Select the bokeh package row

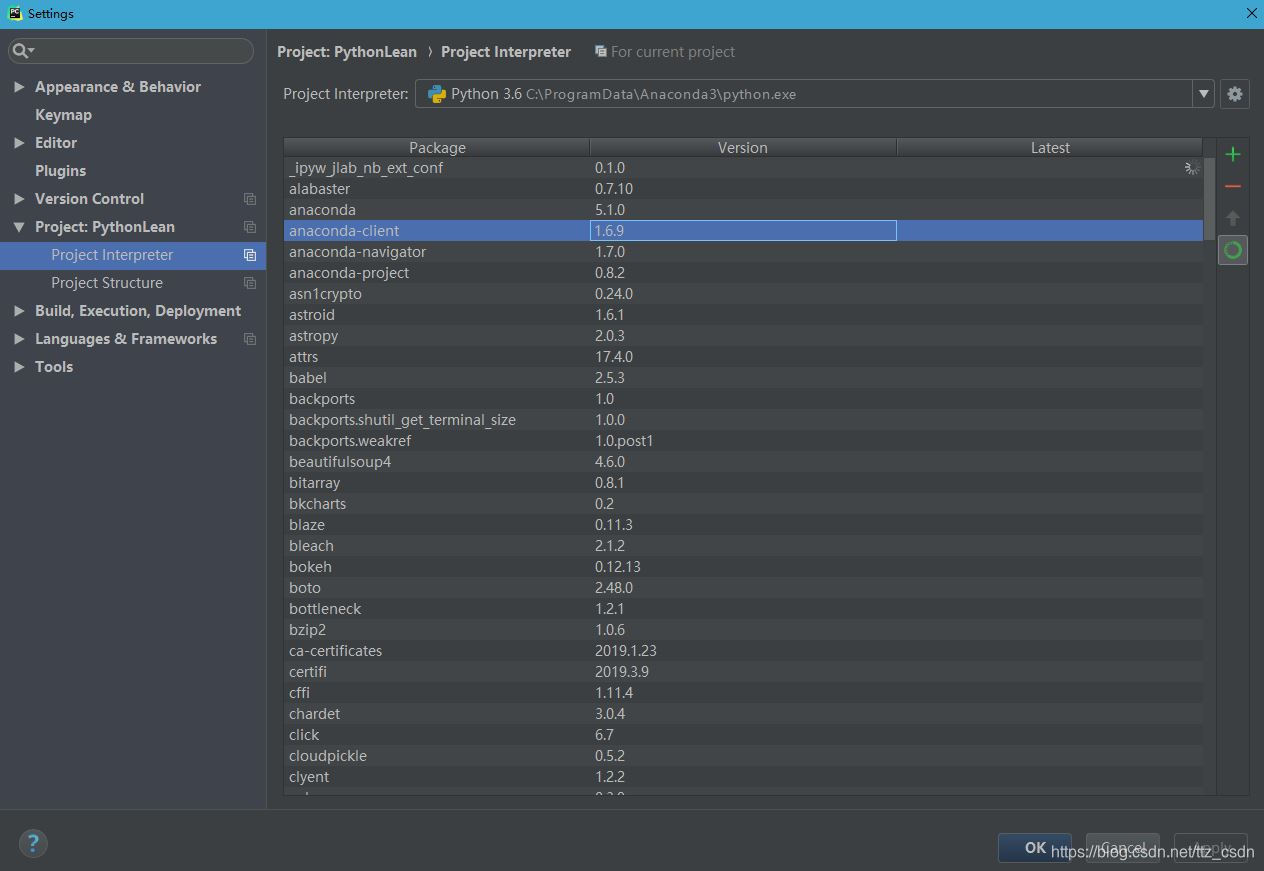point(743,567)
